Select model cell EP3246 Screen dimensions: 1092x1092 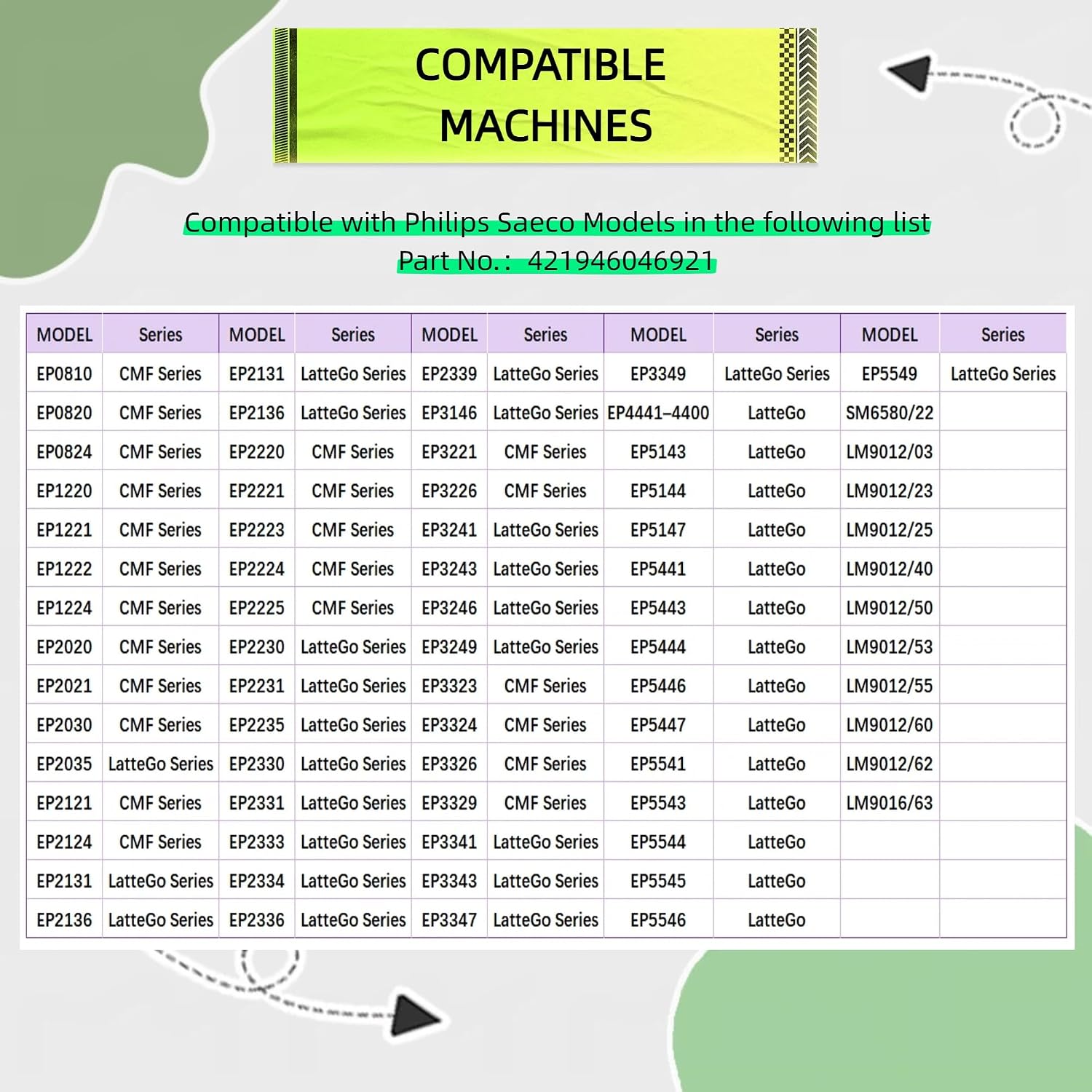[x=449, y=608]
